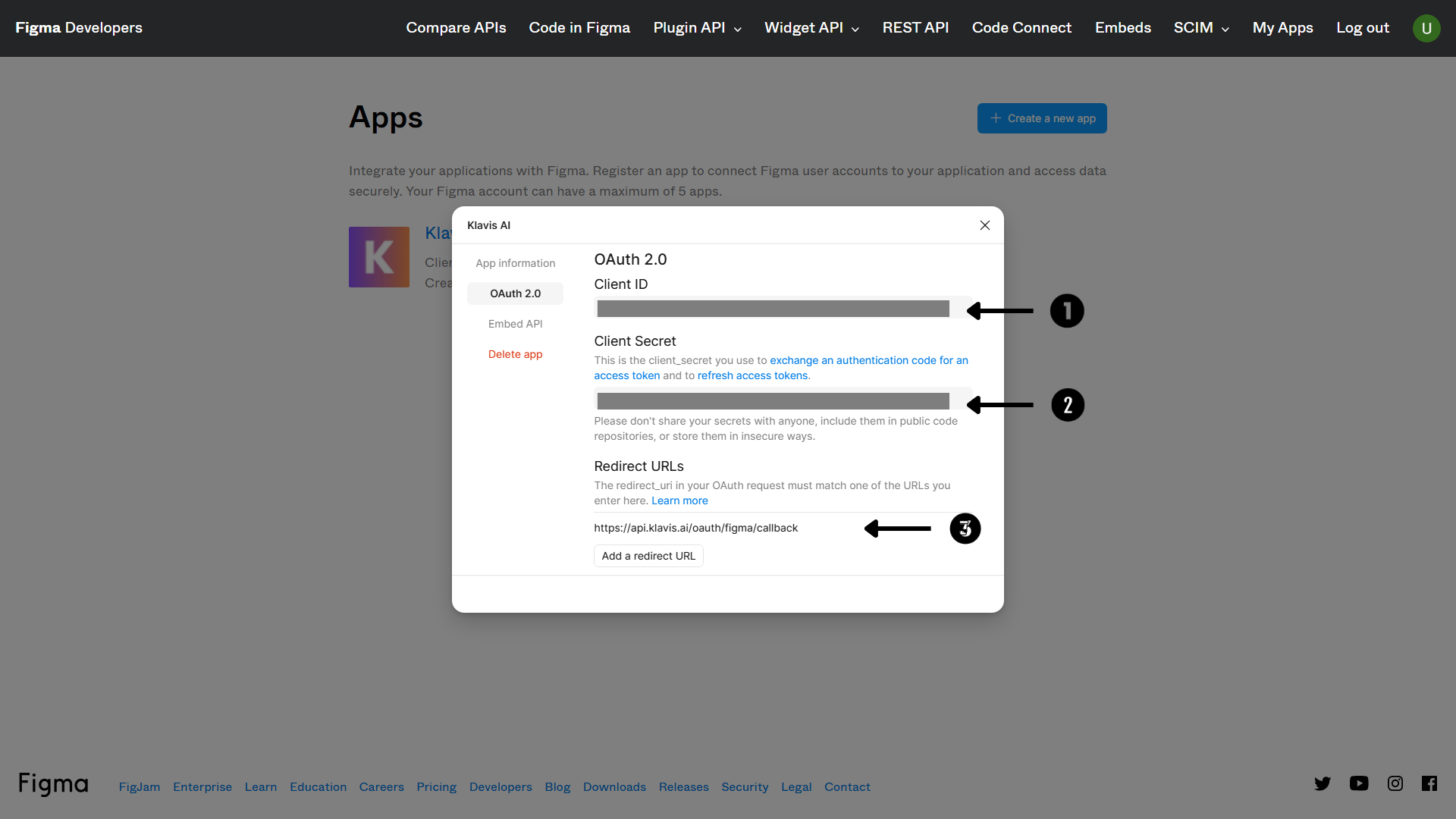This screenshot has width=1456, height=819.
Task: Click refresh access tokens link
Action: [752, 375]
